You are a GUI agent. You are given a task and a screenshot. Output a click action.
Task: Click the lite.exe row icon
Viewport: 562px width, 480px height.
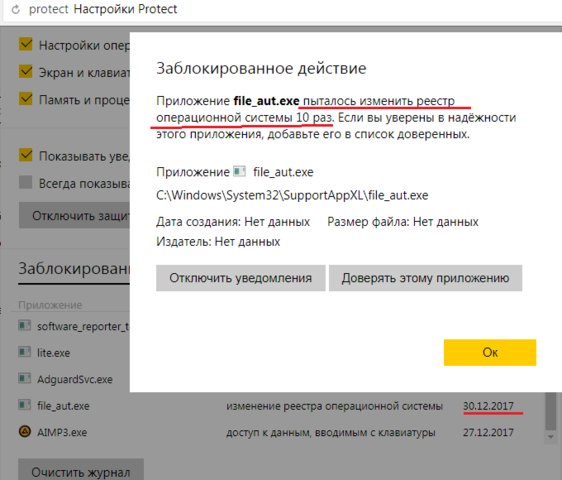pyautogui.click(x=24, y=352)
